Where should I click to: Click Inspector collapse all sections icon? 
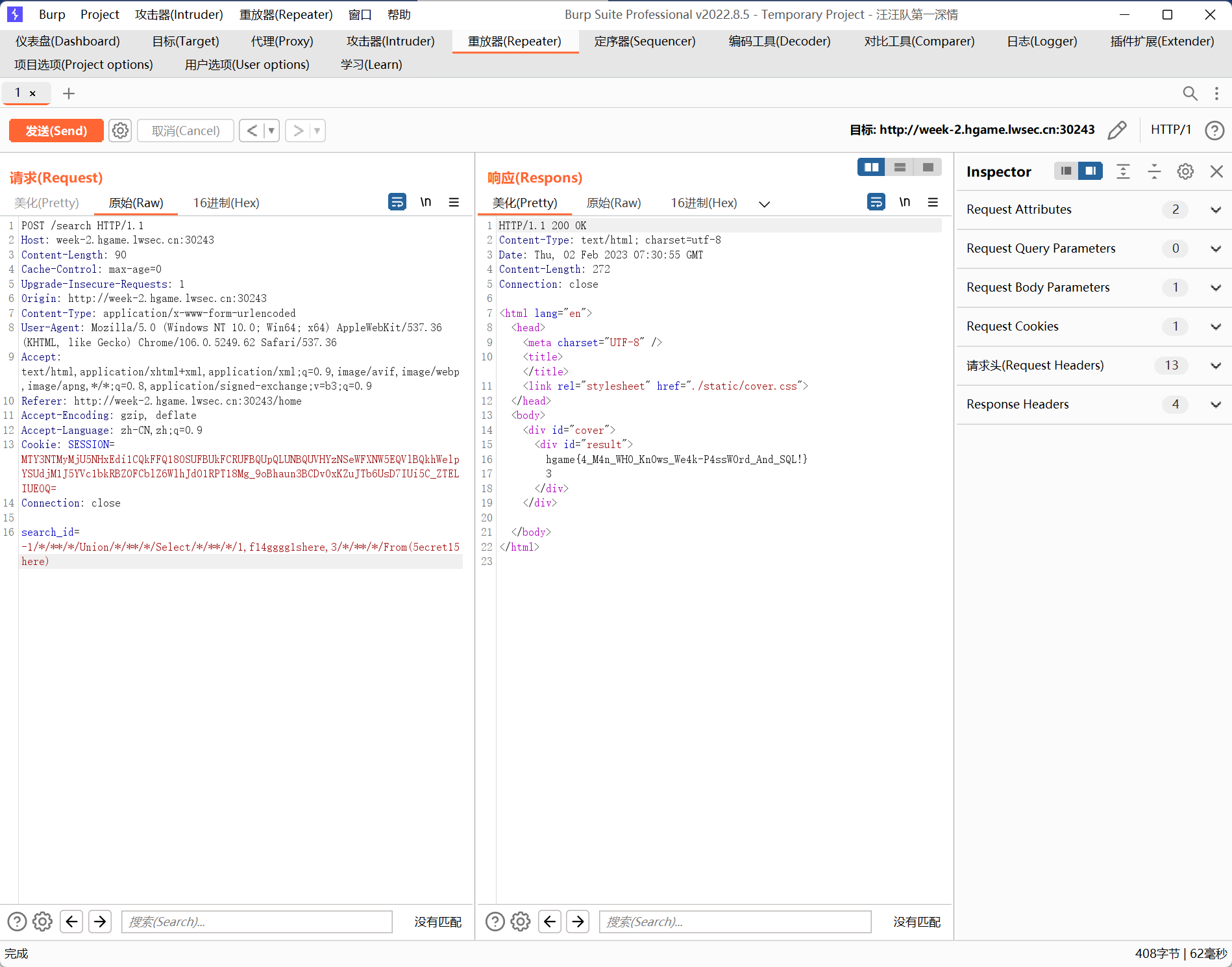tap(1154, 171)
